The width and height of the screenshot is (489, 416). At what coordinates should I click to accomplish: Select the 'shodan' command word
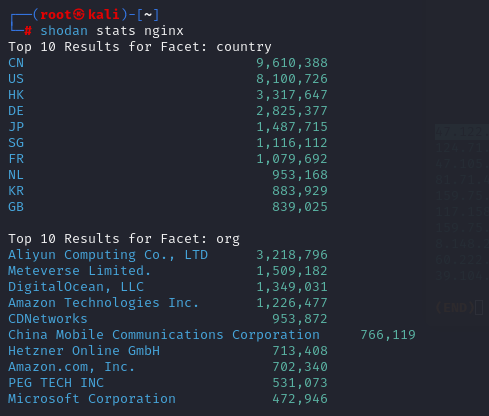click(64, 31)
